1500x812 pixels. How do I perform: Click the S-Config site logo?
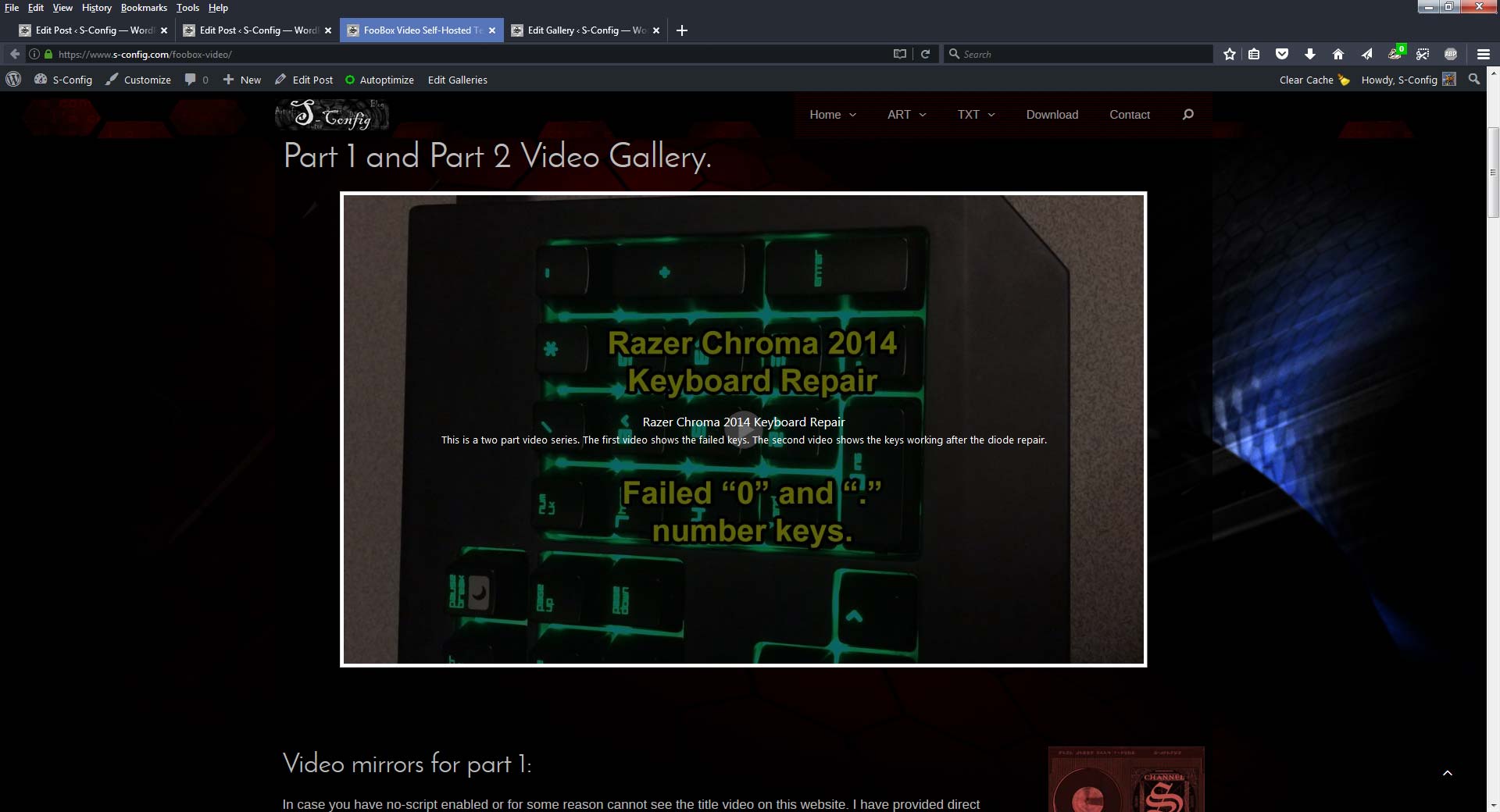point(332,115)
